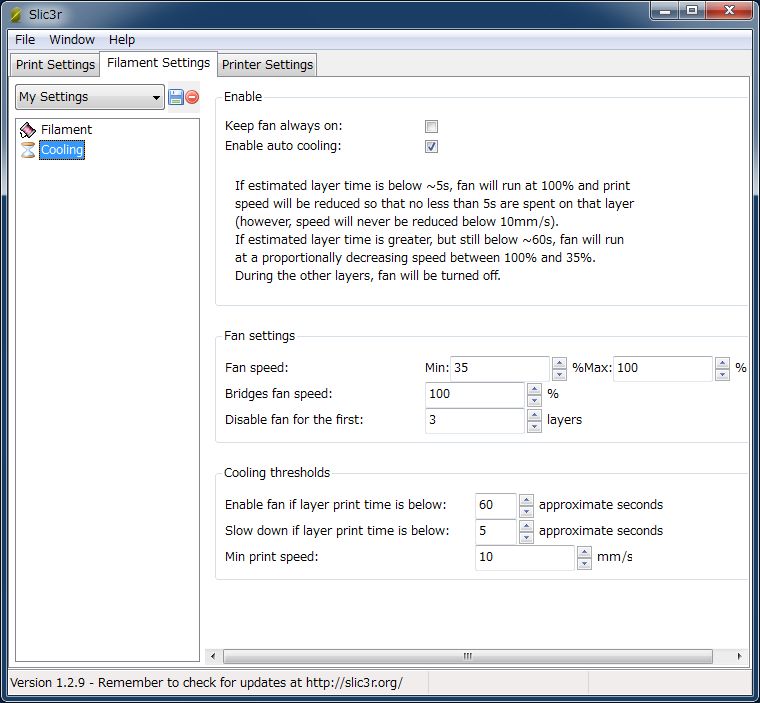Screen dimensions: 760x703
Task: Switch to Printer Settings tab
Action: tap(267, 64)
